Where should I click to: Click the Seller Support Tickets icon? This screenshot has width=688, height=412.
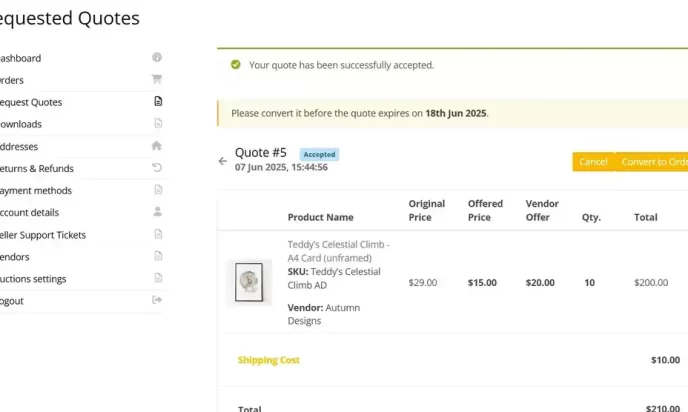click(158, 234)
